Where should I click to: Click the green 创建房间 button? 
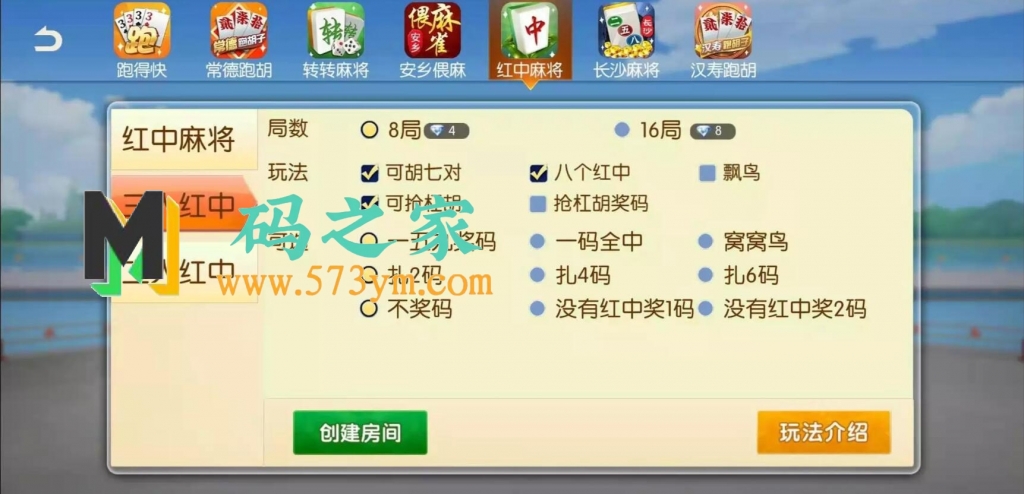[x=360, y=433]
